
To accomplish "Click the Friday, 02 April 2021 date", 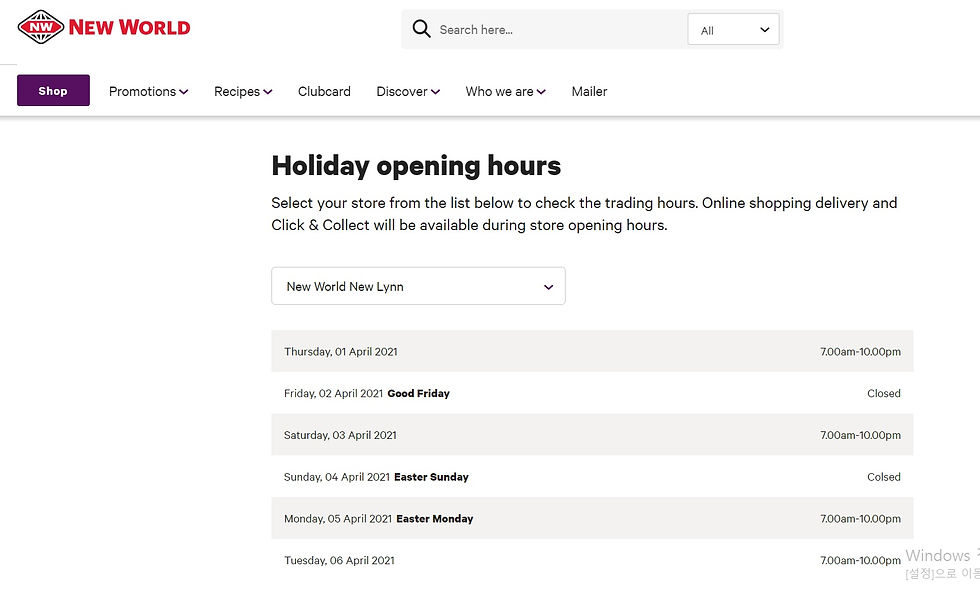I will [333, 393].
